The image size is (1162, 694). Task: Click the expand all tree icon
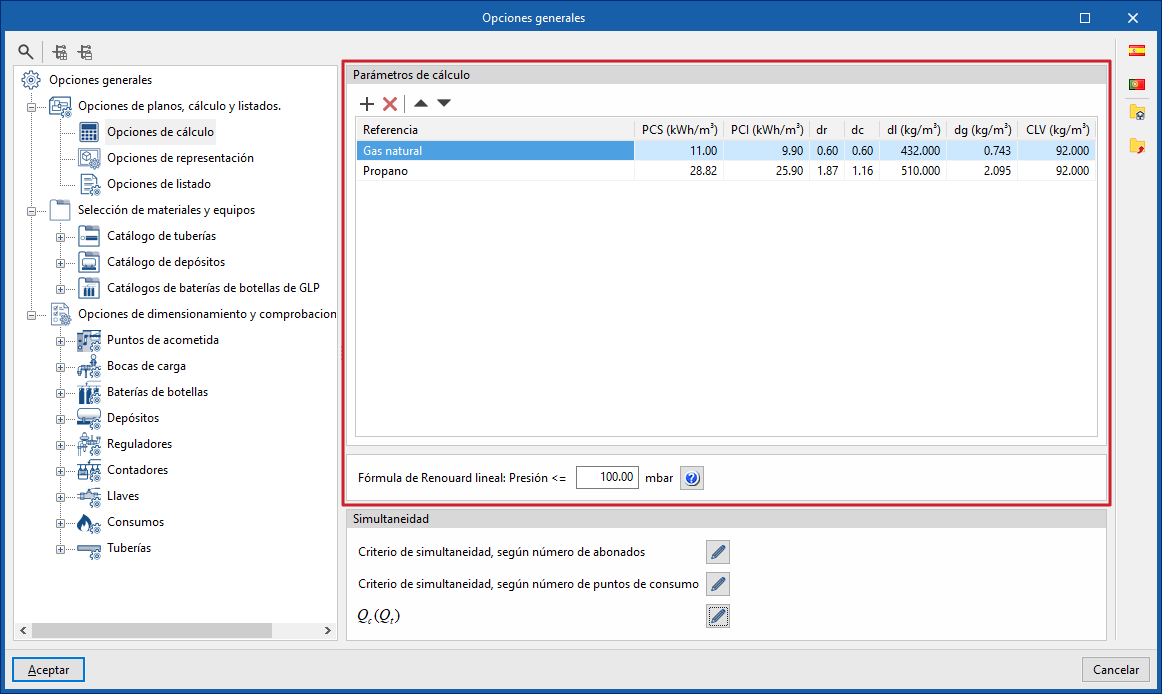pos(60,52)
